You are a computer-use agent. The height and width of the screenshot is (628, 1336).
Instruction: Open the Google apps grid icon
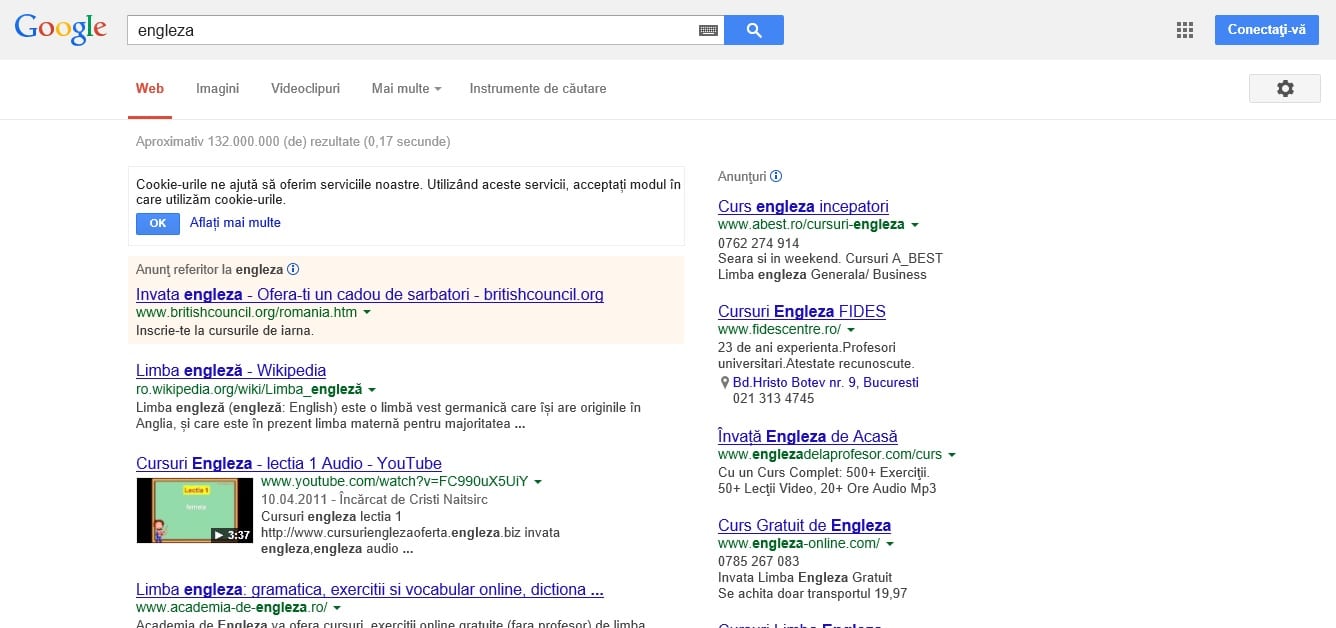point(1185,30)
